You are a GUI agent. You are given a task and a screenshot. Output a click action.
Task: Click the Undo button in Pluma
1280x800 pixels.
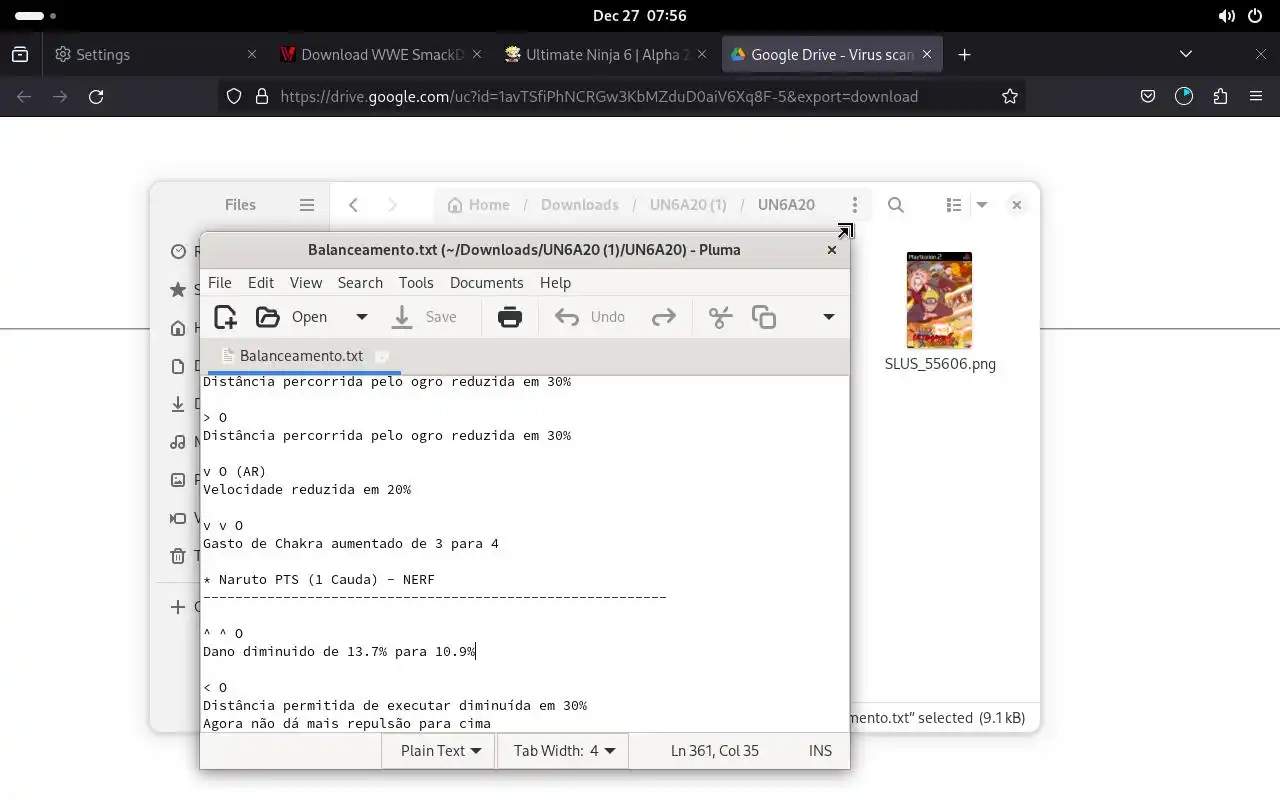[x=590, y=317]
